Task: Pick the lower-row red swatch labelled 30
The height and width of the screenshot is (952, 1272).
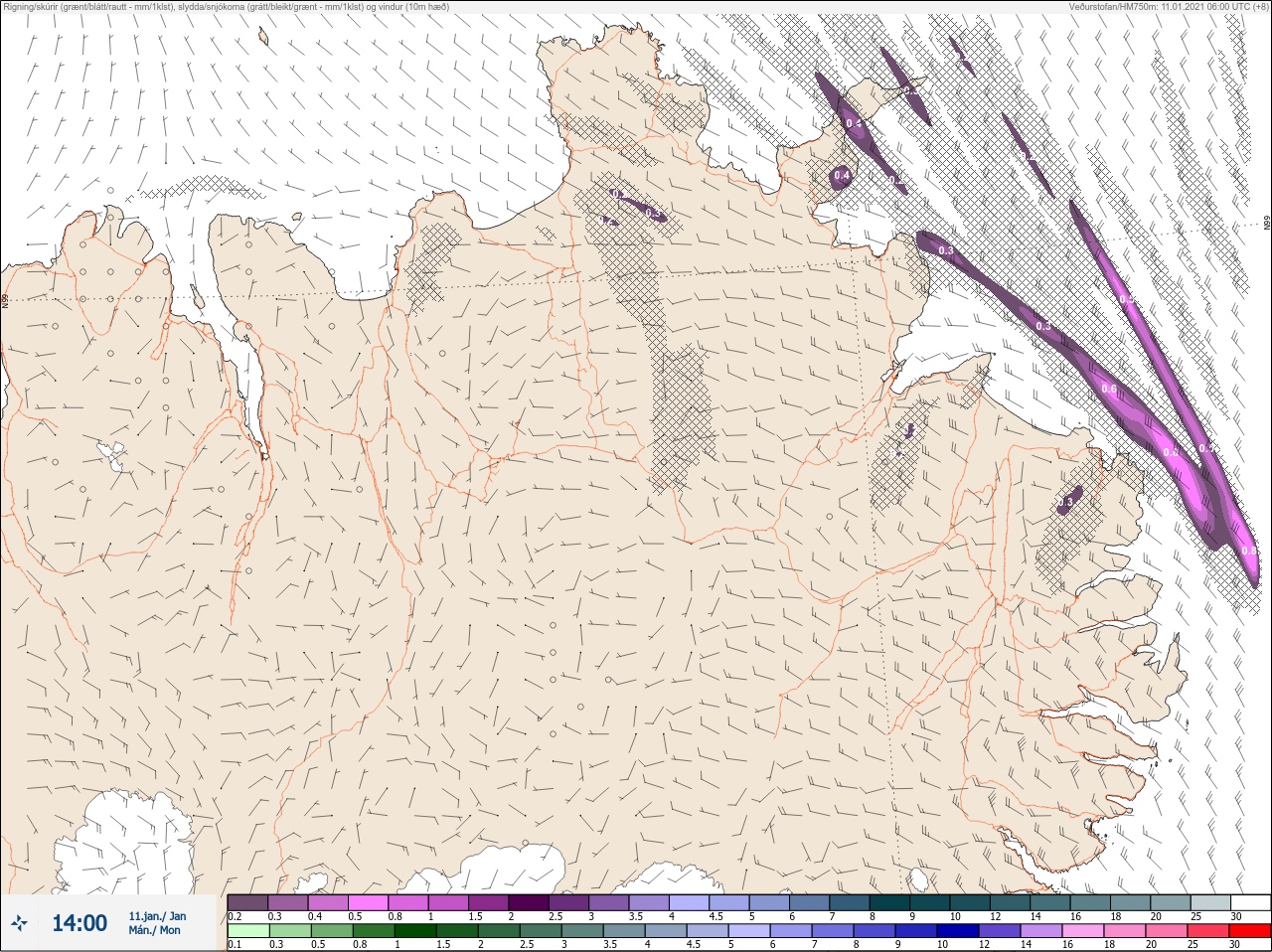Action: 1249,931
